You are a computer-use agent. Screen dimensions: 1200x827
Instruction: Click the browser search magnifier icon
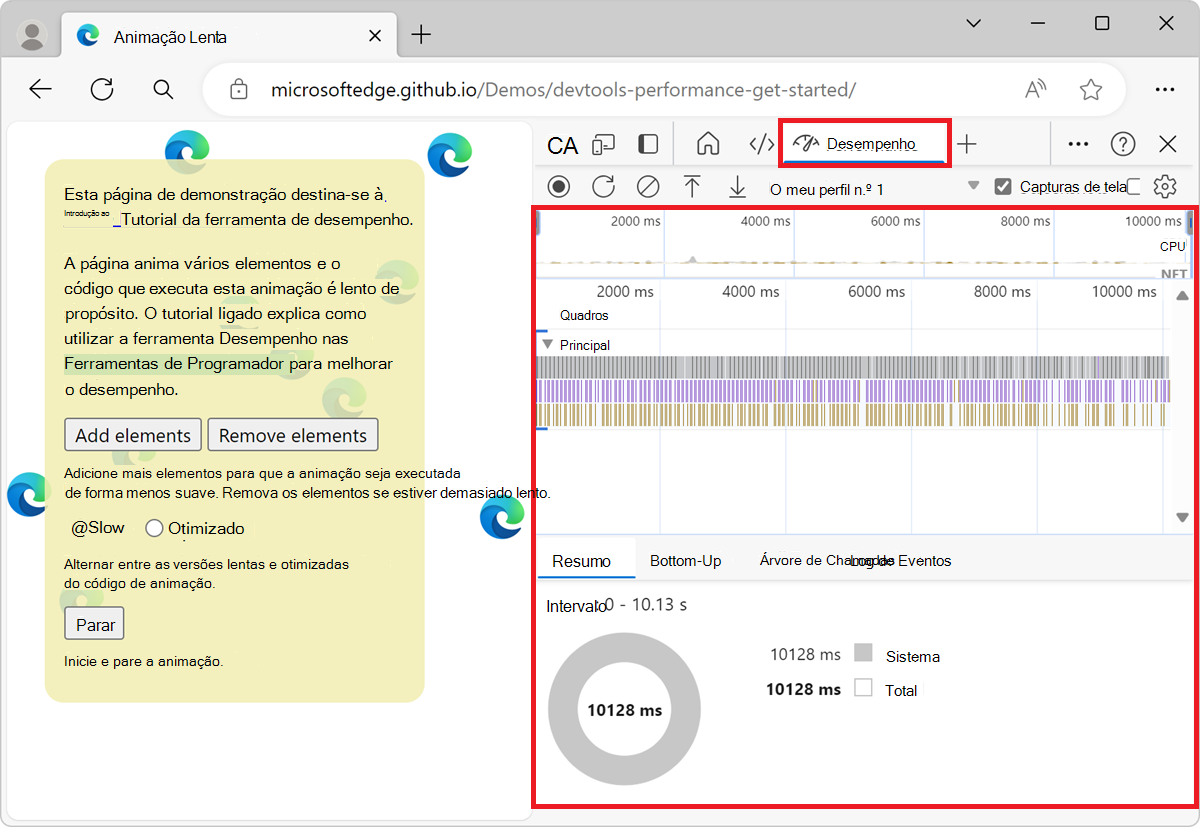click(x=164, y=89)
